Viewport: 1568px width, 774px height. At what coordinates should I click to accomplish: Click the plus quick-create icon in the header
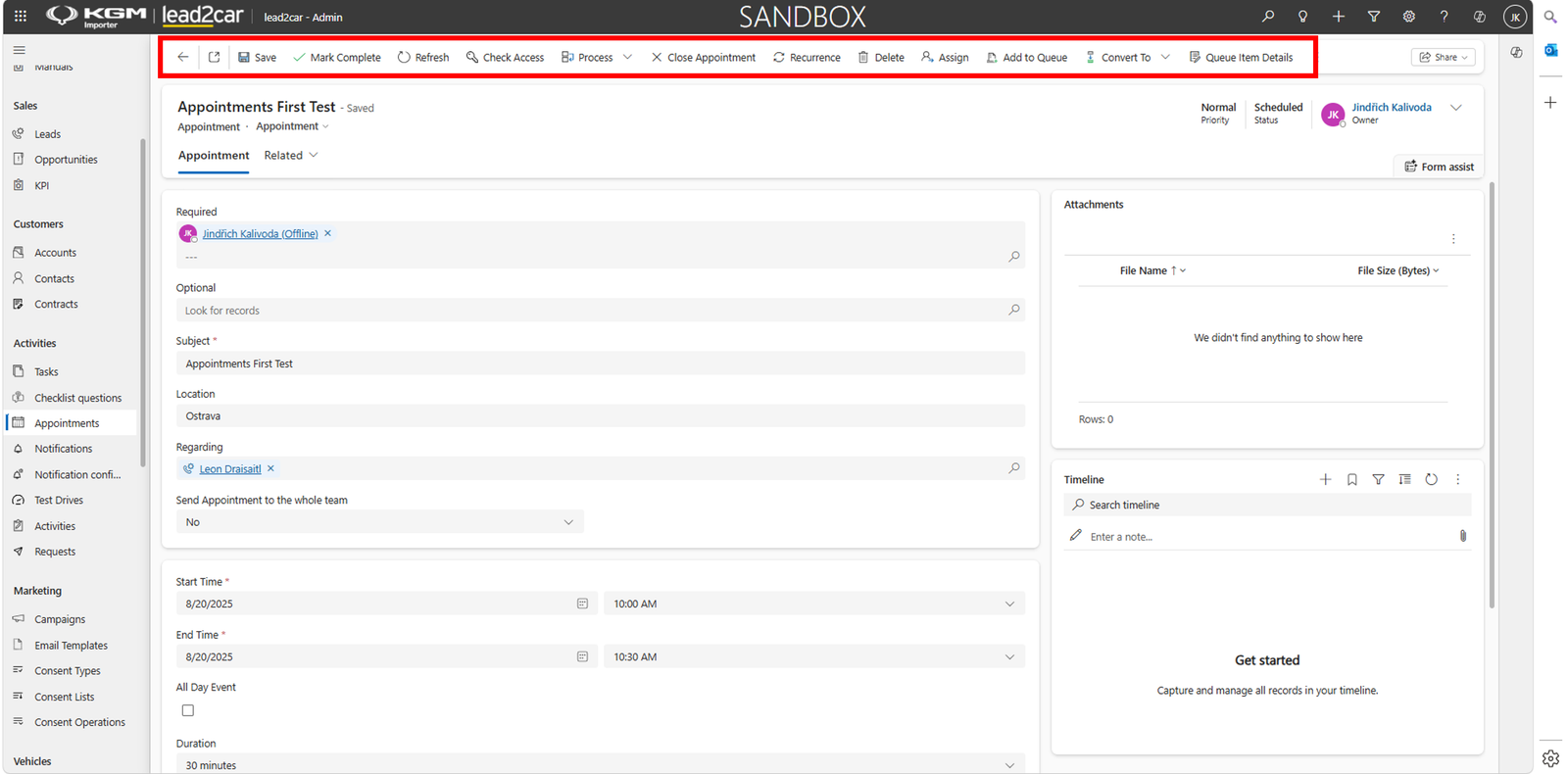[x=1338, y=17]
